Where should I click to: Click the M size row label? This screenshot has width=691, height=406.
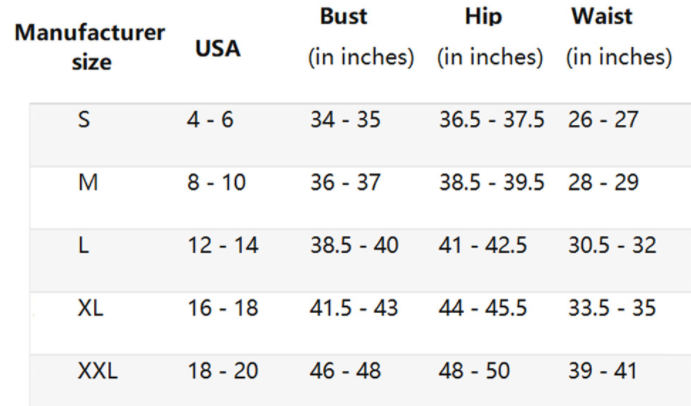coord(87,184)
